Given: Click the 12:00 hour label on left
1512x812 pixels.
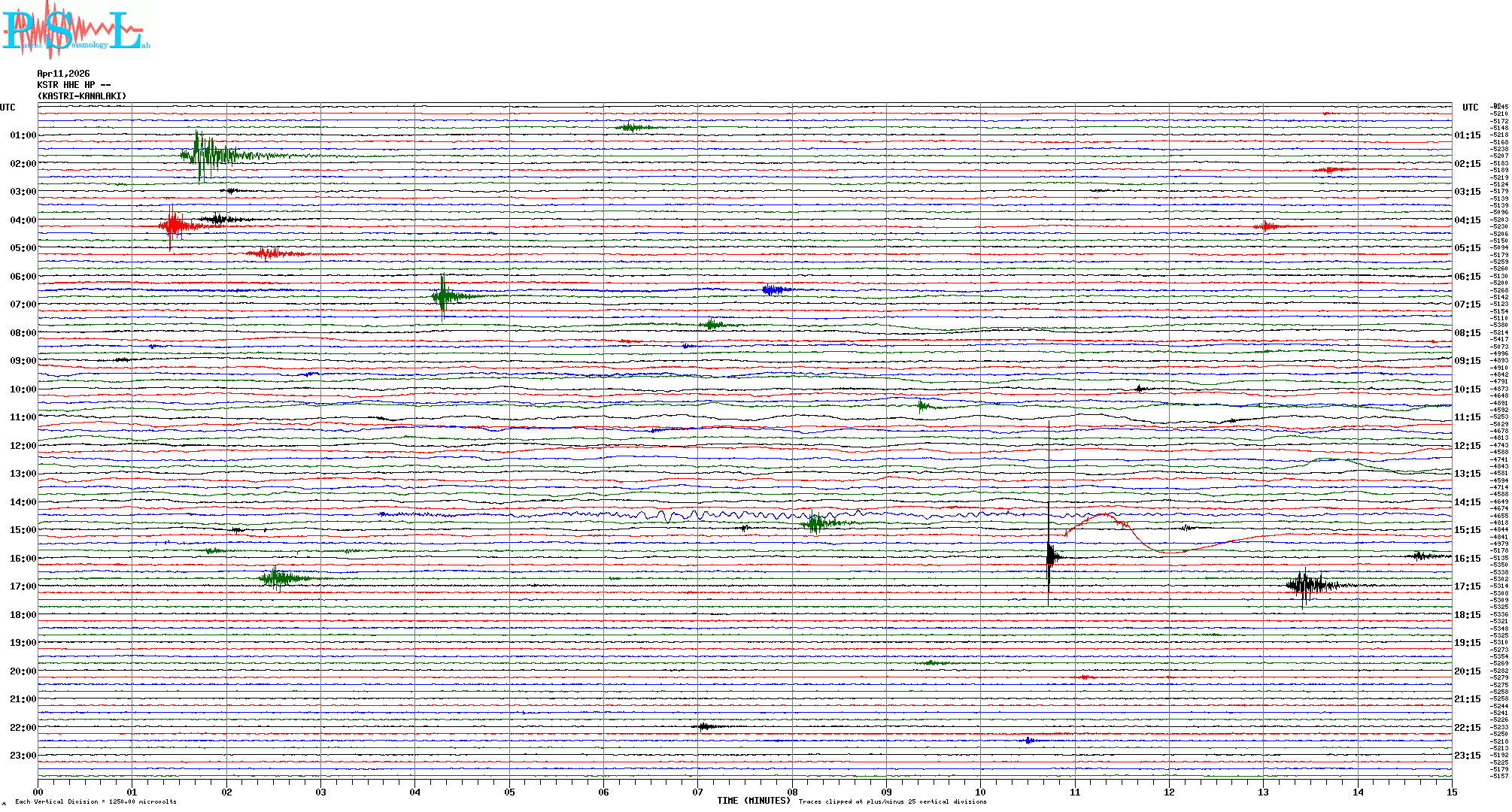Looking at the screenshot, I should point(23,446).
